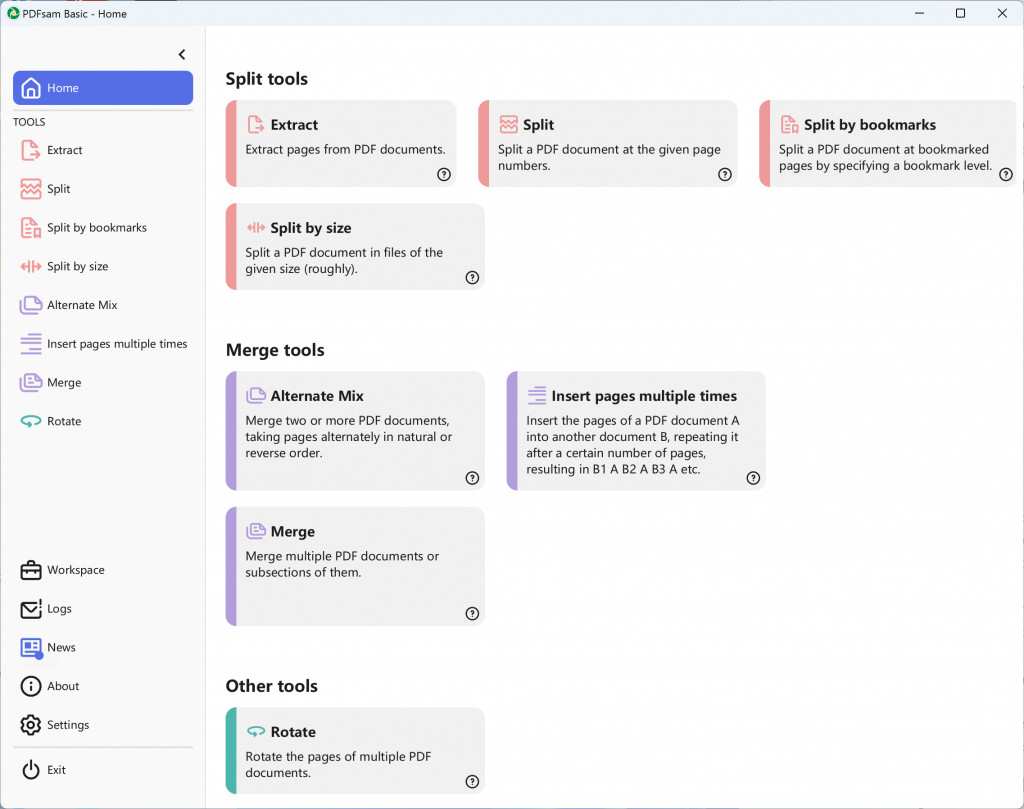
Task: Click the Exit power icon
Action: [x=31, y=770]
